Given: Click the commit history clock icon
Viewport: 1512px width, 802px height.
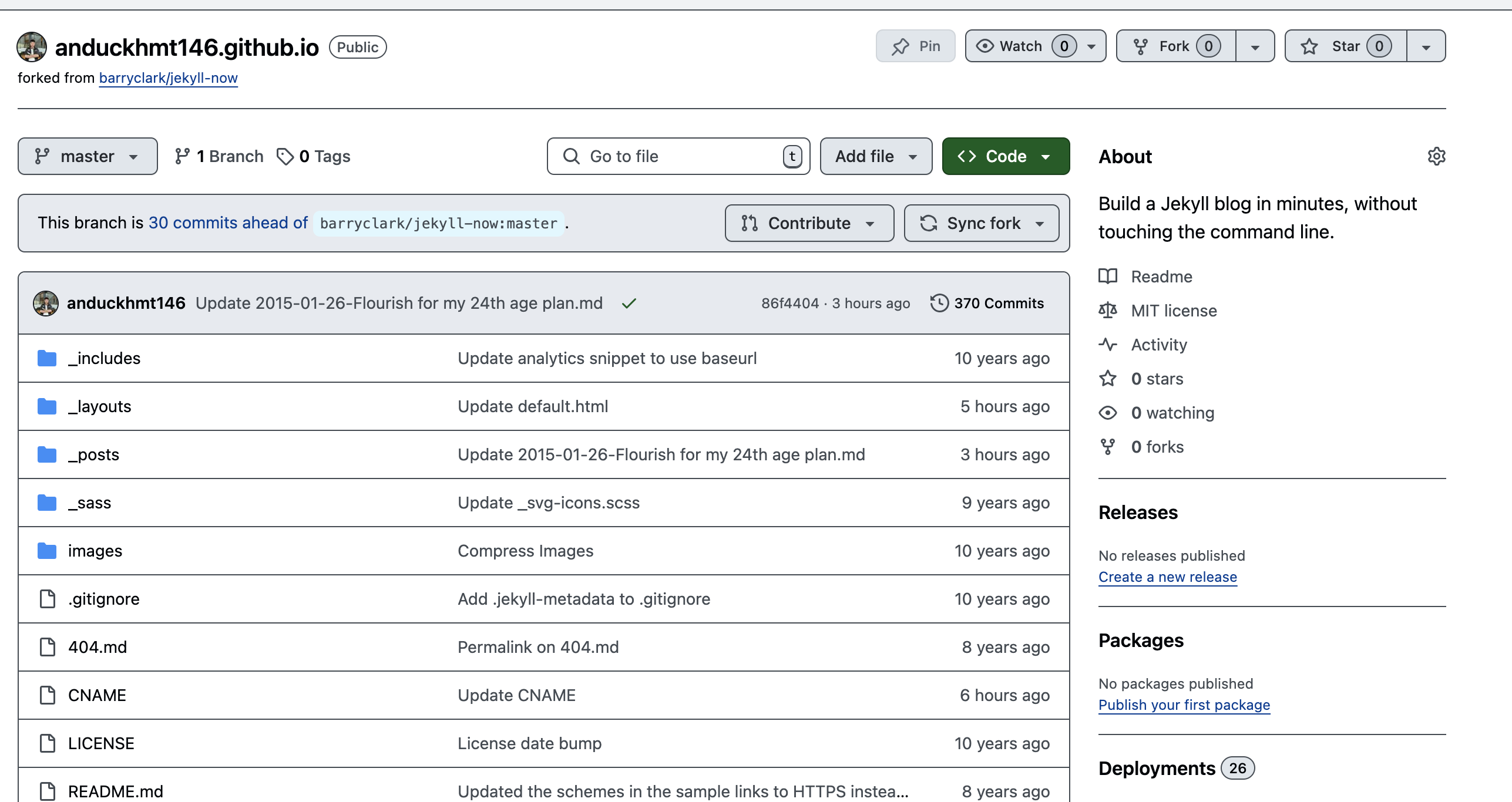Looking at the screenshot, I should [x=939, y=303].
